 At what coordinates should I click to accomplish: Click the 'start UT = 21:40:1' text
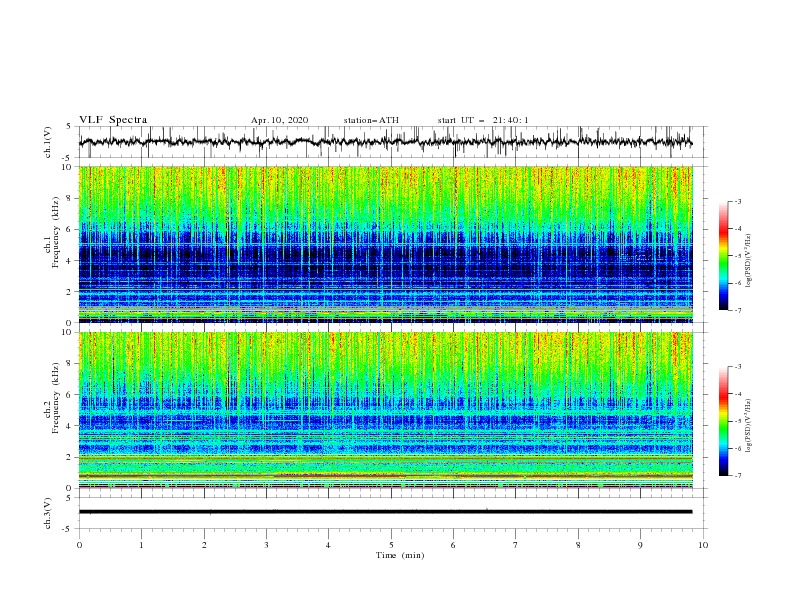483,120
